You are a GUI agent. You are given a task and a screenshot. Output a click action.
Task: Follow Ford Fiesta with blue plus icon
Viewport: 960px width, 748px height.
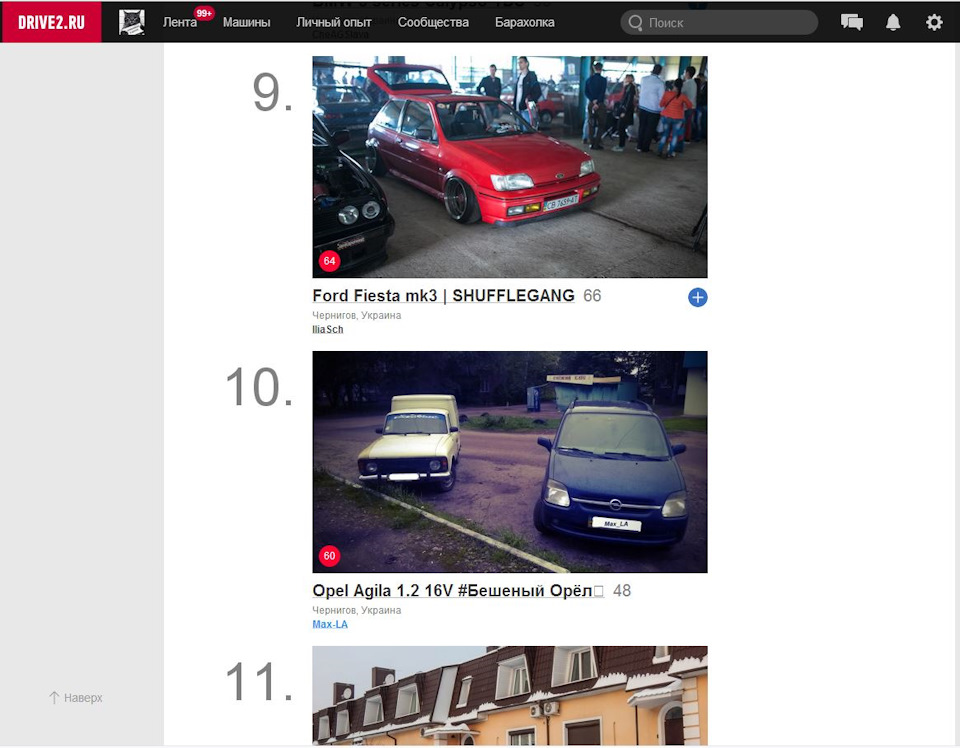pyautogui.click(x=697, y=297)
